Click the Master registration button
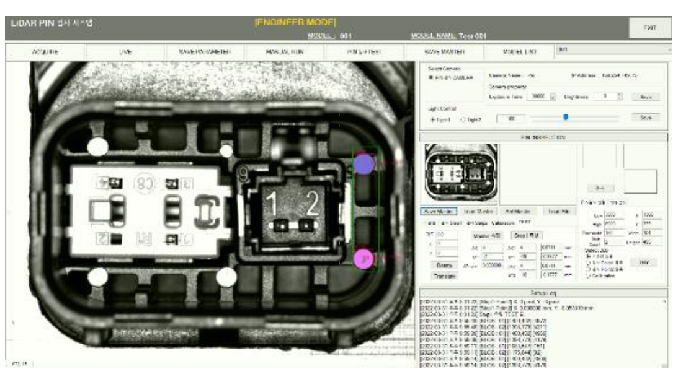The image size is (680, 390). tap(487, 236)
